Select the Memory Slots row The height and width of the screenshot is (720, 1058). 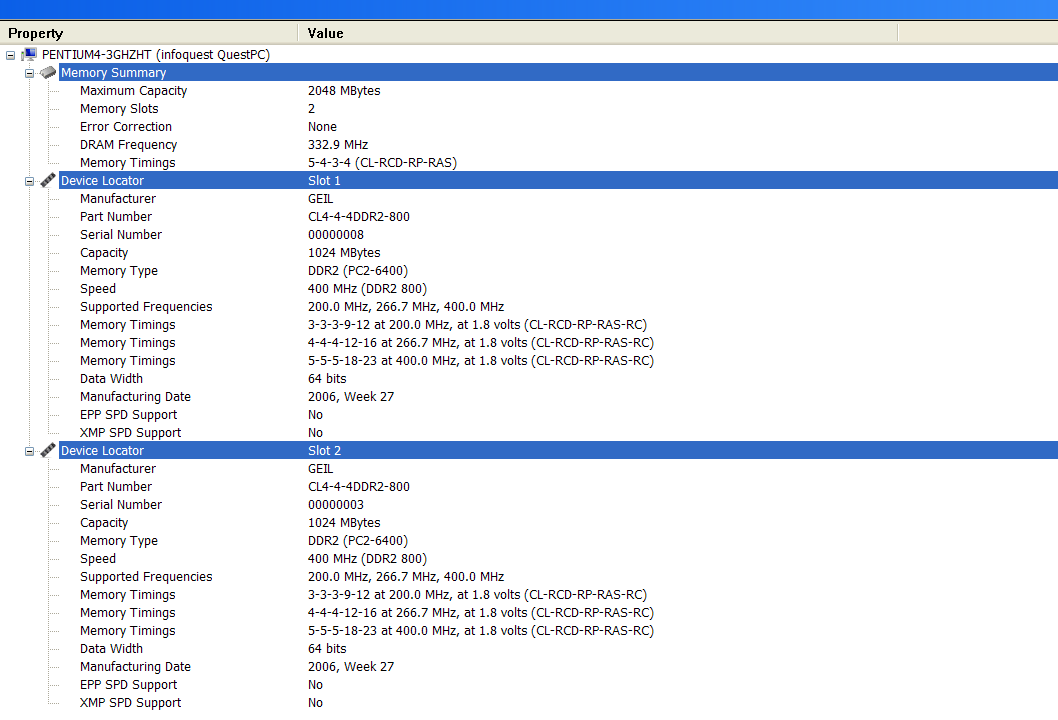click(x=119, y=109)
